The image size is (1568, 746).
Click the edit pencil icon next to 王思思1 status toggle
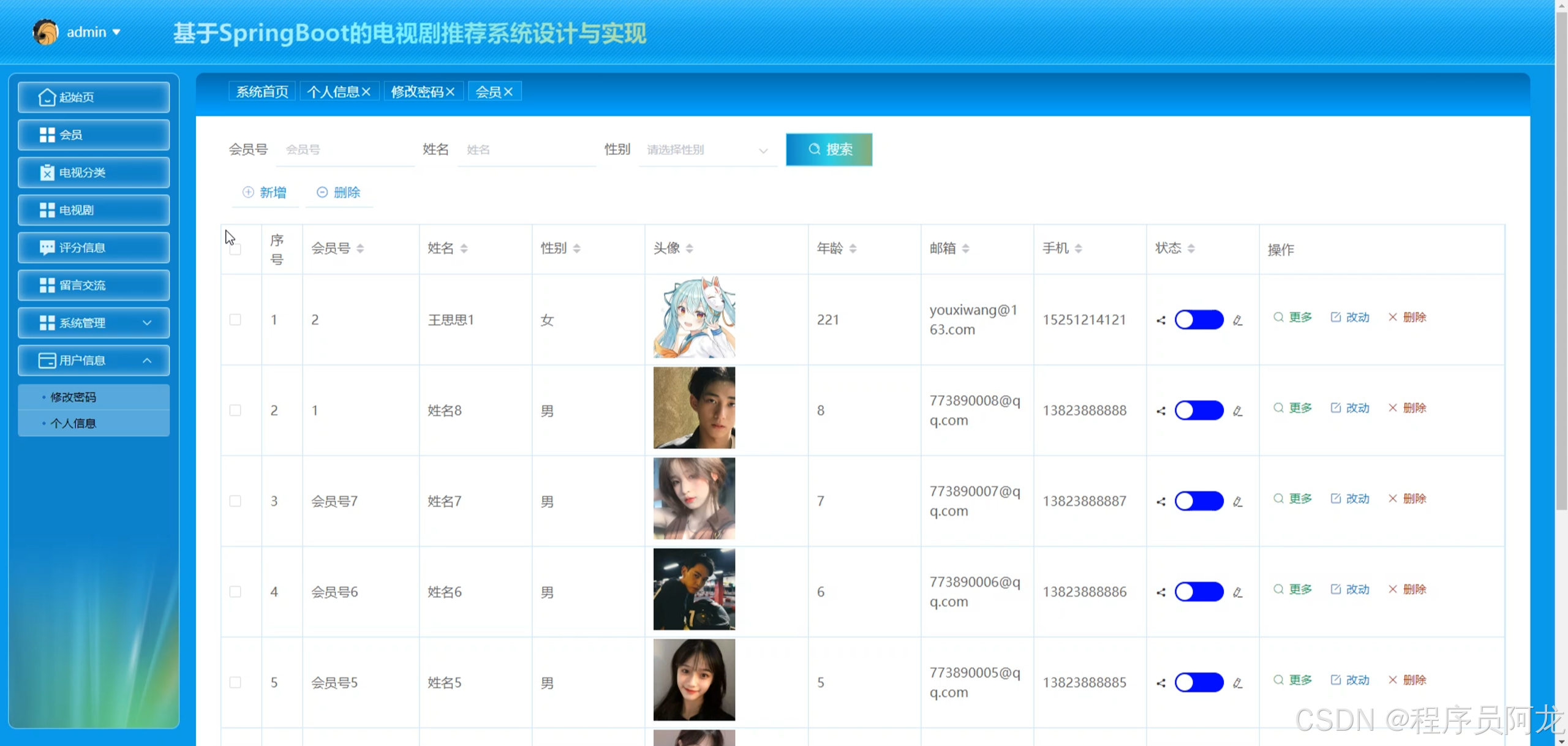pos(1237,320)
